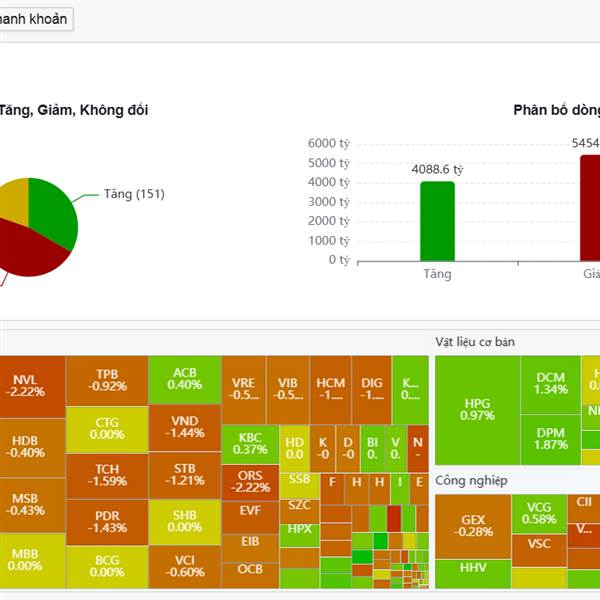This screenshot has width=600, height=600.
Task: Click the Công nghiệp sector heading
Action: (471, 480)
